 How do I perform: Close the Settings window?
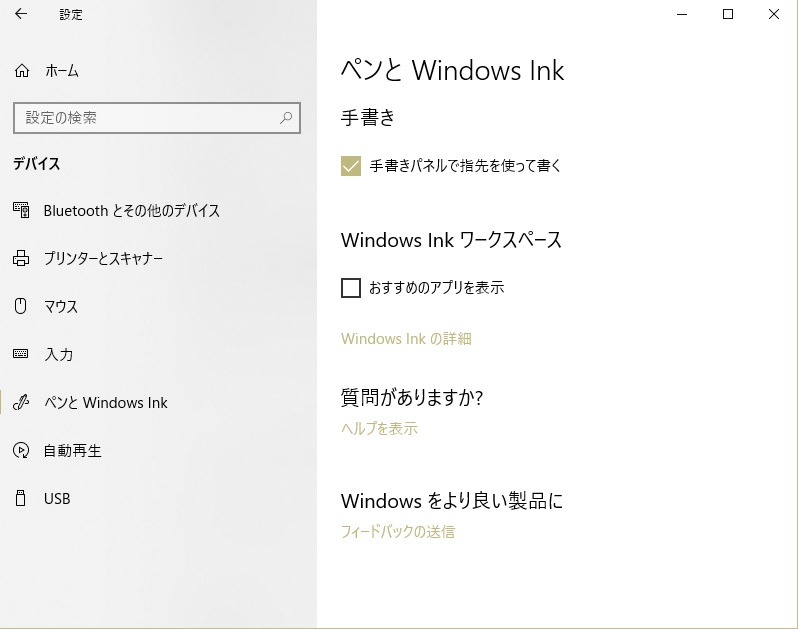coord(774,14)
